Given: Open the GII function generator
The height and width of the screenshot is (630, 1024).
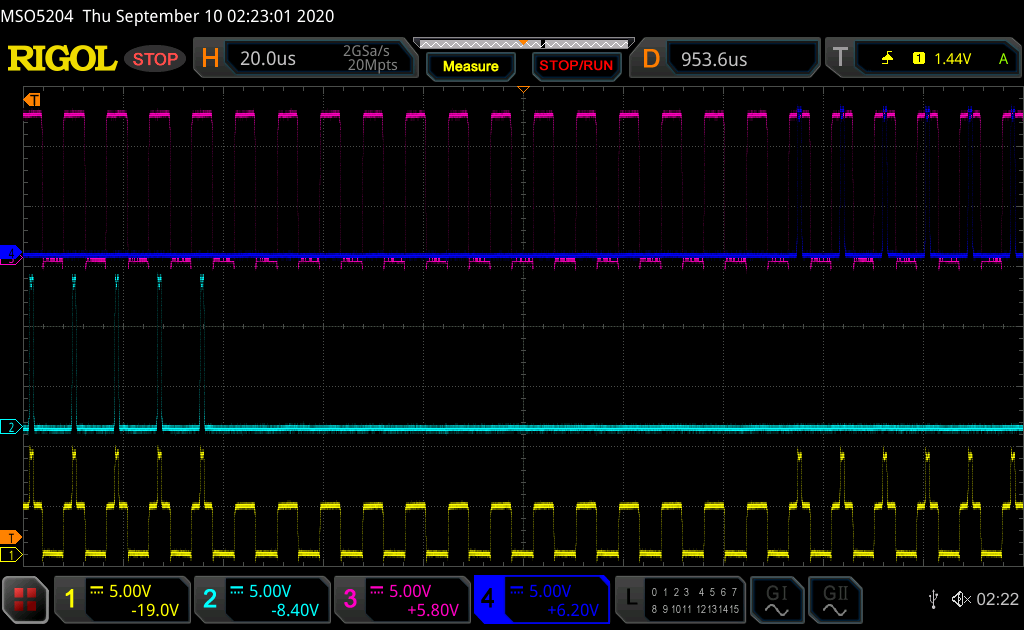Looking at the screenshot, I should coord(835,600).
